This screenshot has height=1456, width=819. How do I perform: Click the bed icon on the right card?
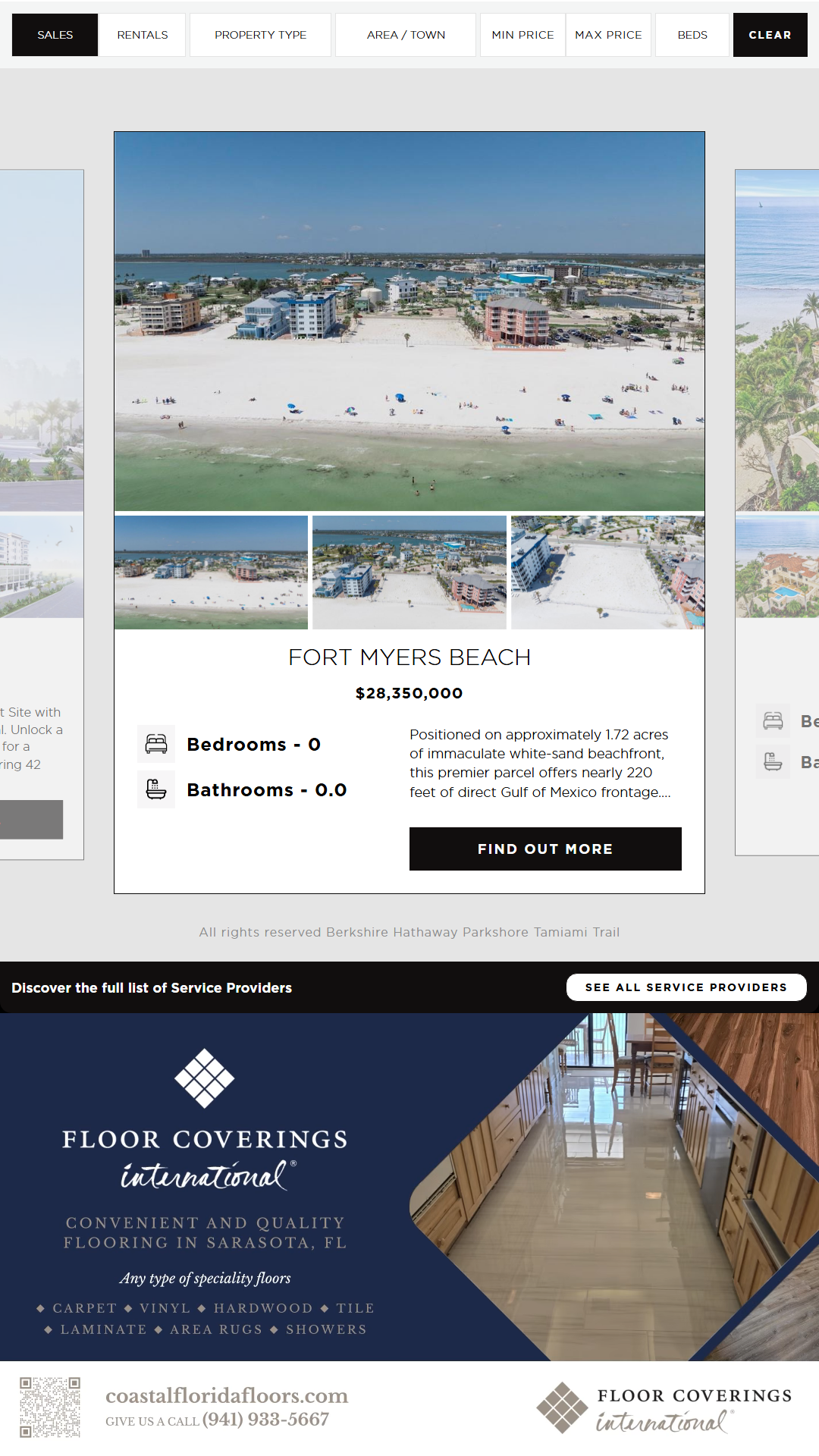(773, 720)
